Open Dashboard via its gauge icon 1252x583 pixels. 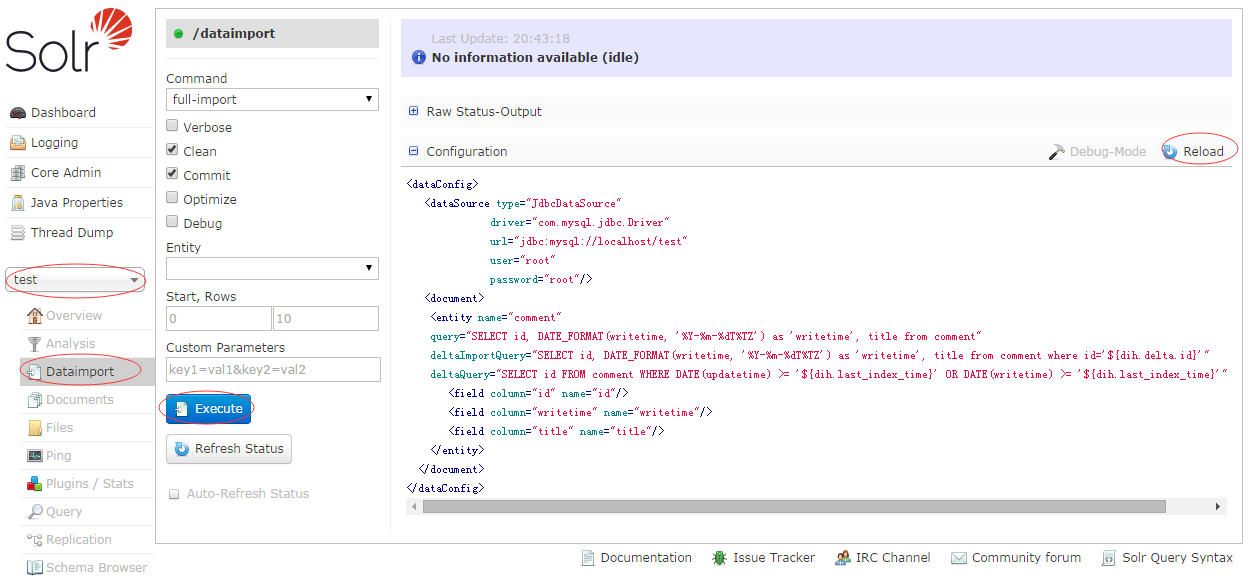click(x=18, y=113)
